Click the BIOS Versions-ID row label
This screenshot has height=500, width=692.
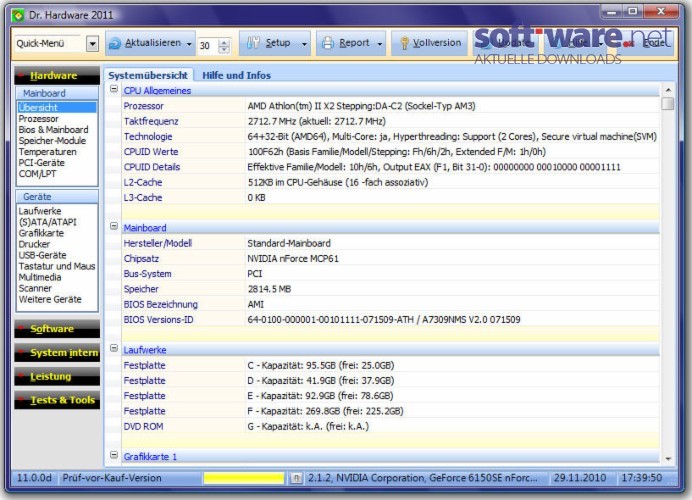point(158,320)
